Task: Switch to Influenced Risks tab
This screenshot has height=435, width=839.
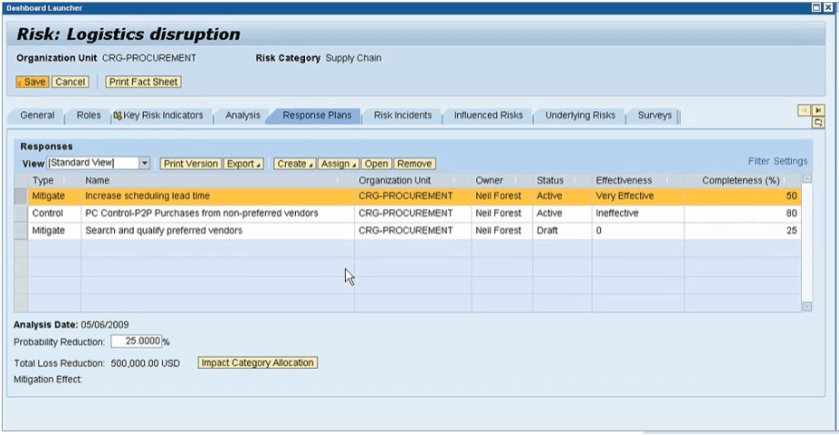Action: point(488,116)
